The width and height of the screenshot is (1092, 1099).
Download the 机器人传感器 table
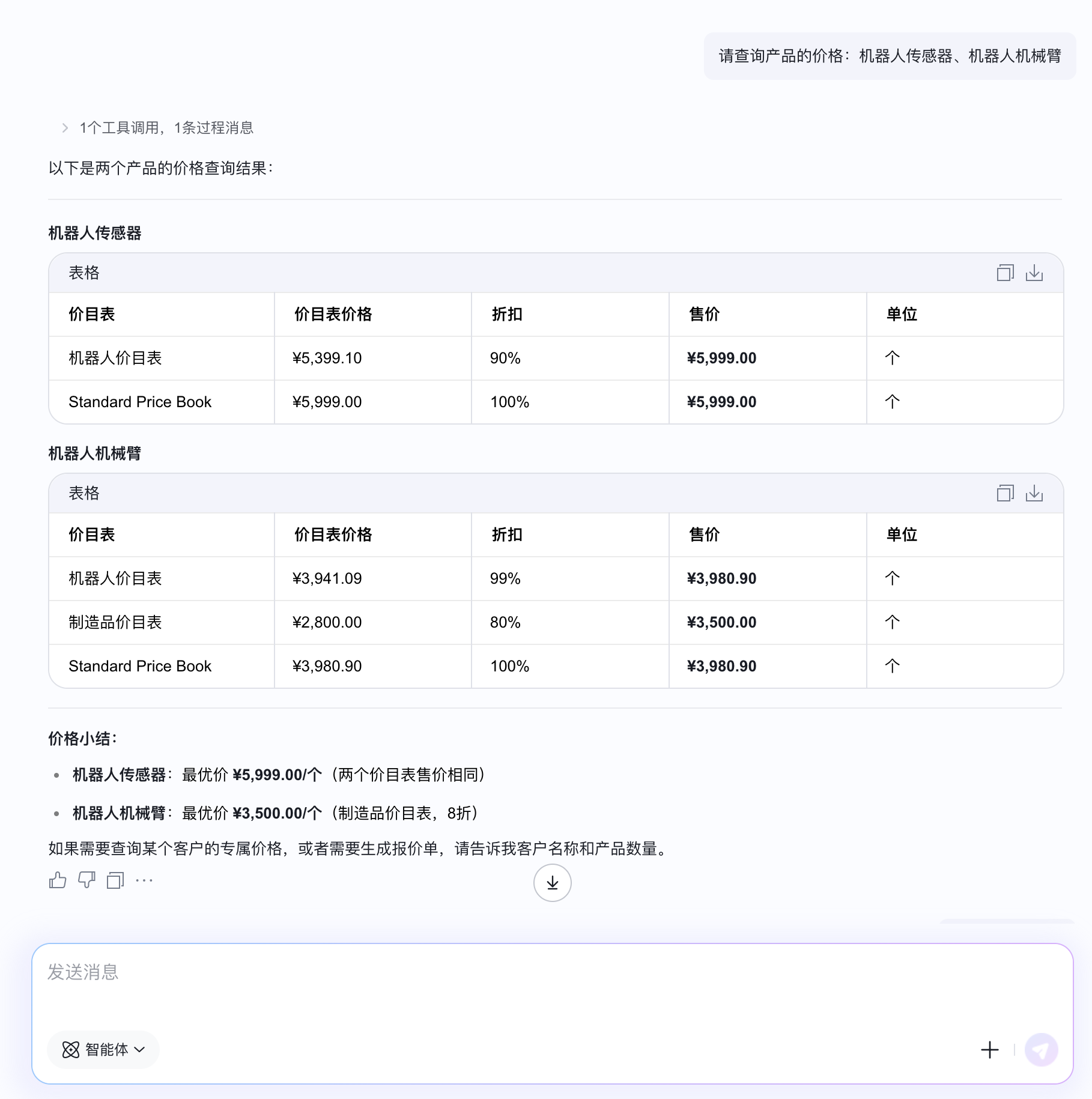(1034, 273)
